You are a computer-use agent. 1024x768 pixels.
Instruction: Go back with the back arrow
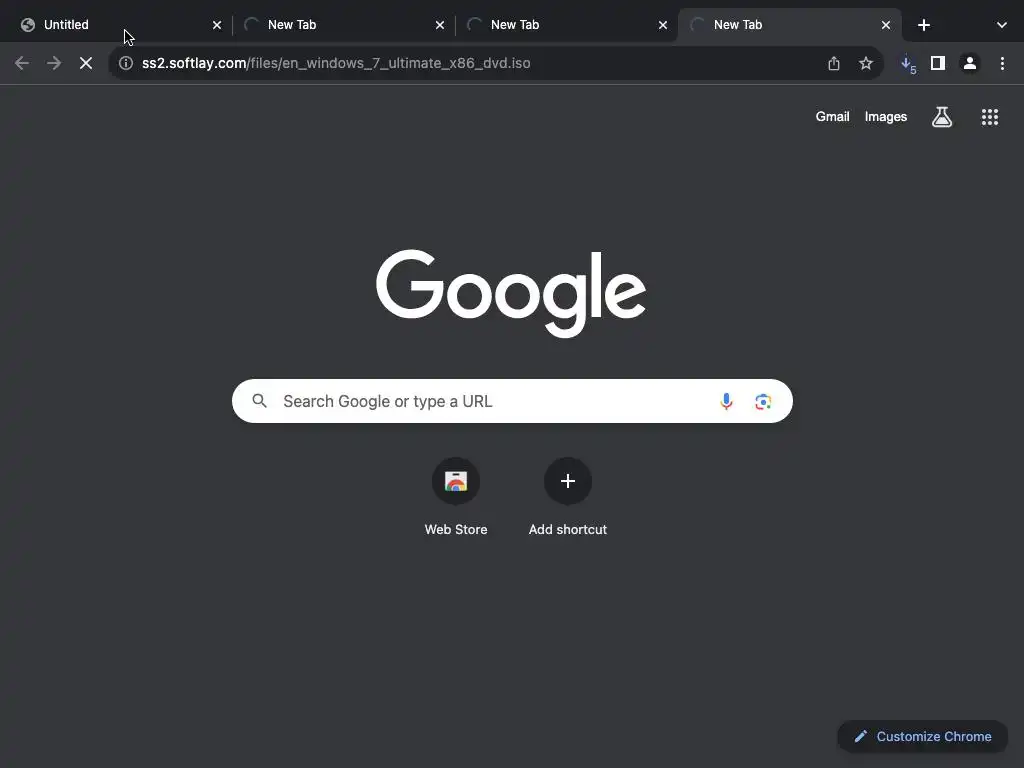(22, 63)
